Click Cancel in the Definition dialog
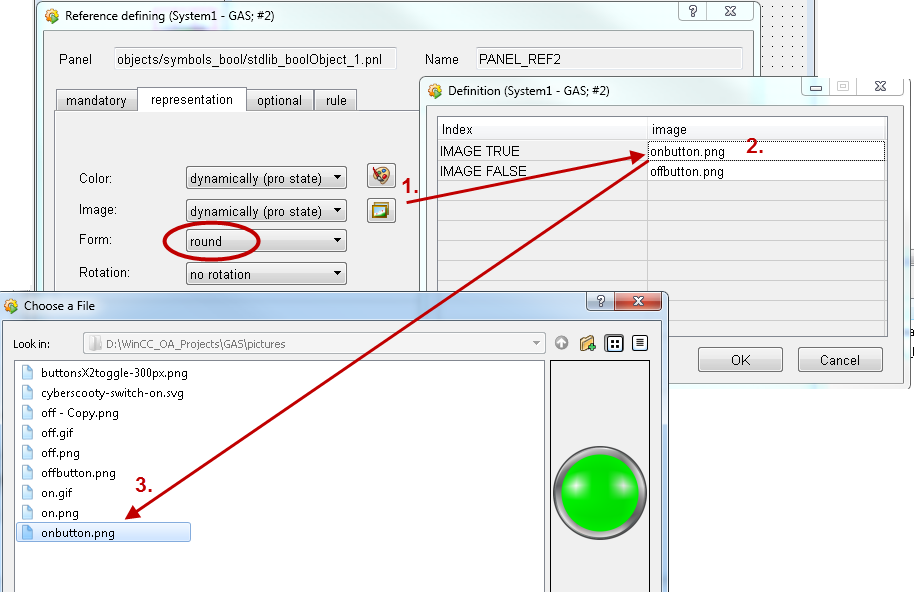This screenshot has height=592, width=914. [840, 360]
